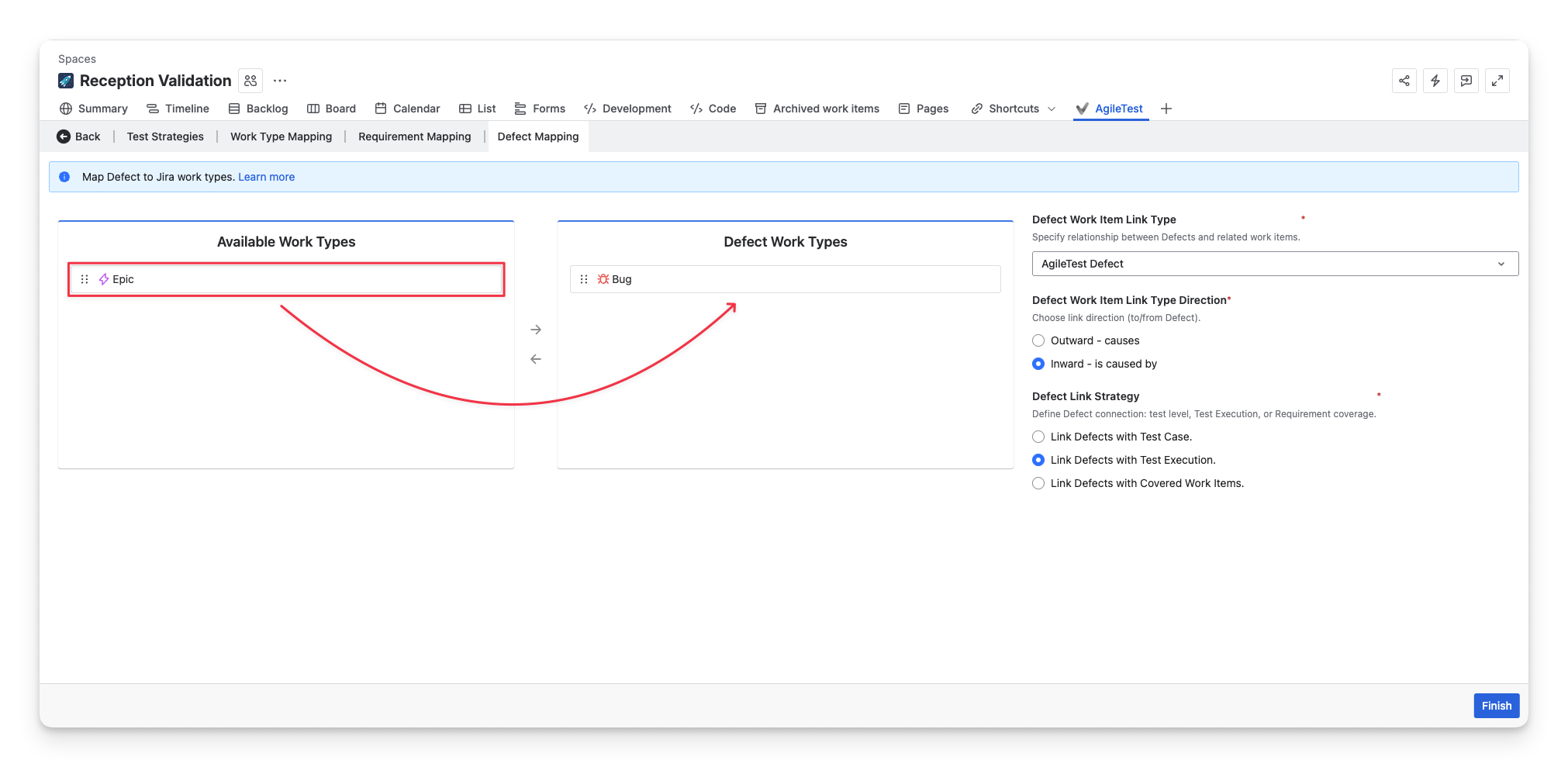Click the feedback speech bubble icon

[1466, 81]
